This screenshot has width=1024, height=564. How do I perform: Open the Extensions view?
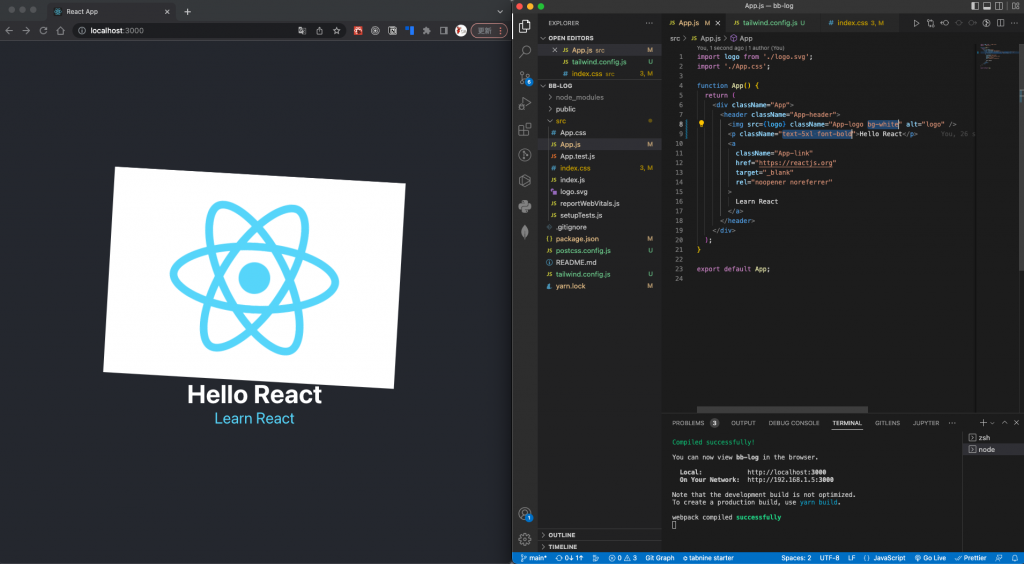click(525, 129)
